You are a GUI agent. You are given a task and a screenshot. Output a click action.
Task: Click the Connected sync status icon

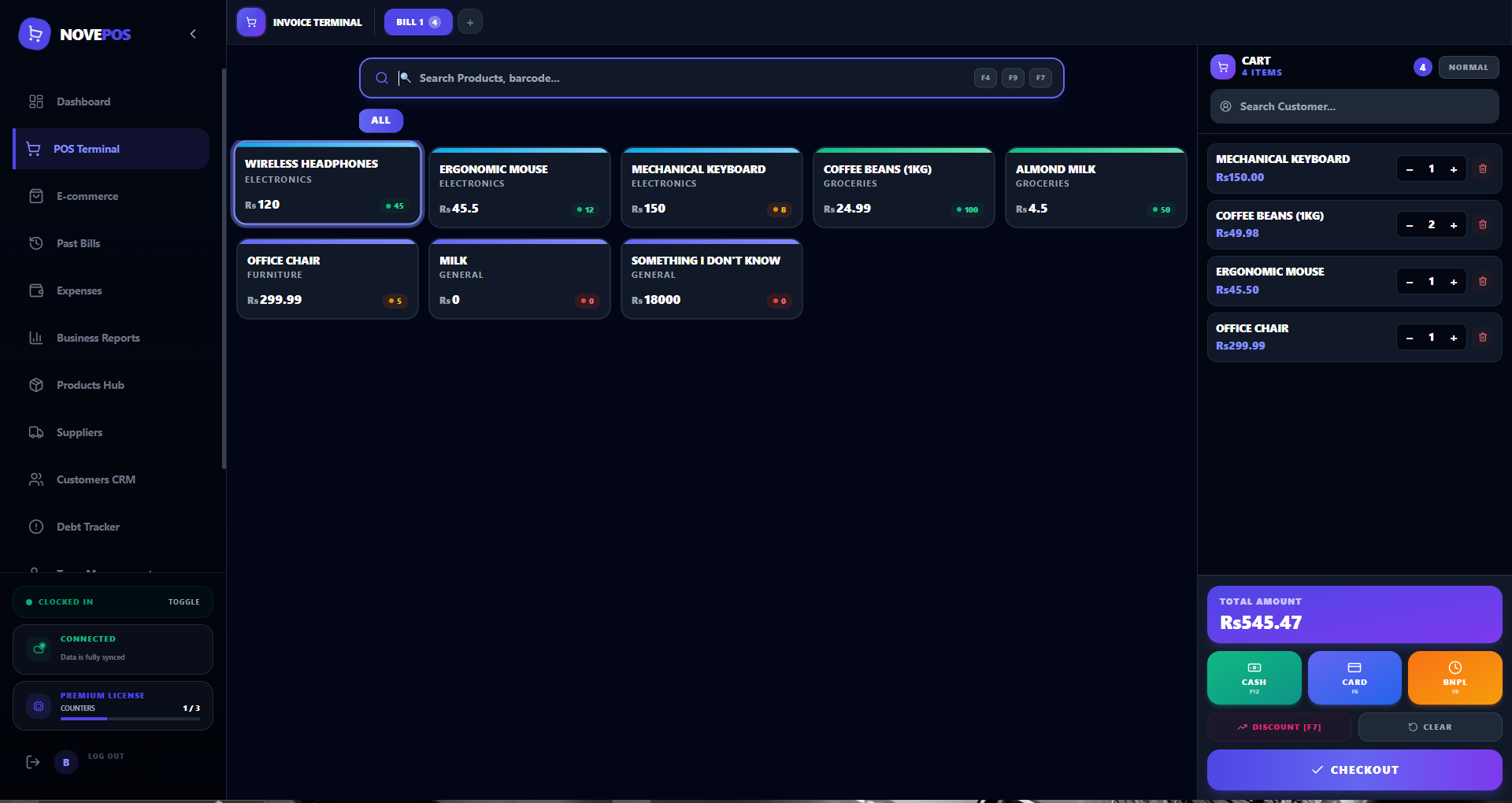(x=39, y=649)
